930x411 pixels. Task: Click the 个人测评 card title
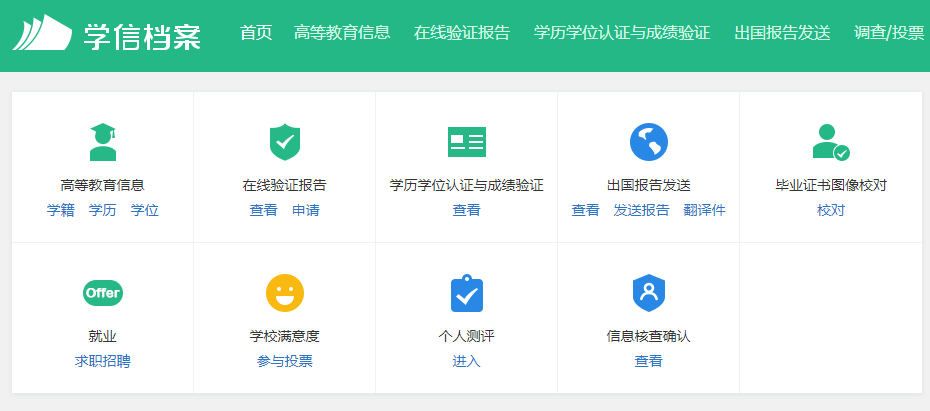point(467,337)
